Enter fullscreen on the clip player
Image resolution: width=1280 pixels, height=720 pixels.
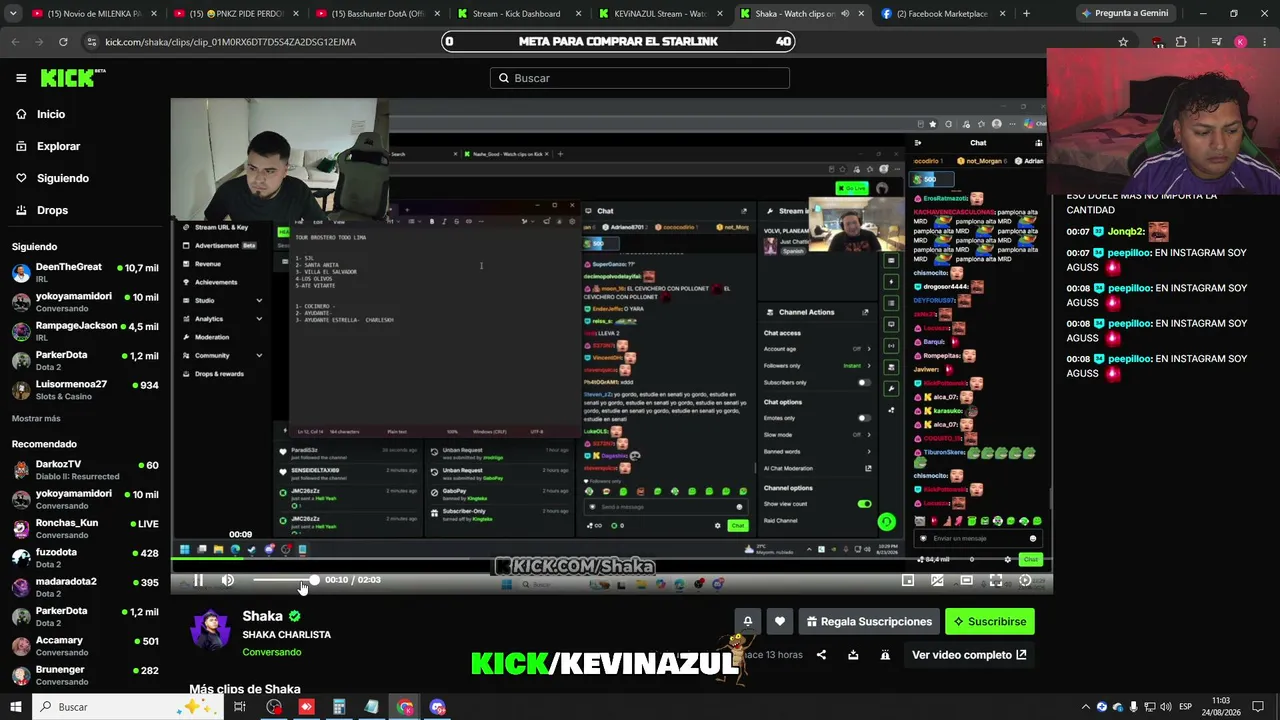tap(996, 580)
